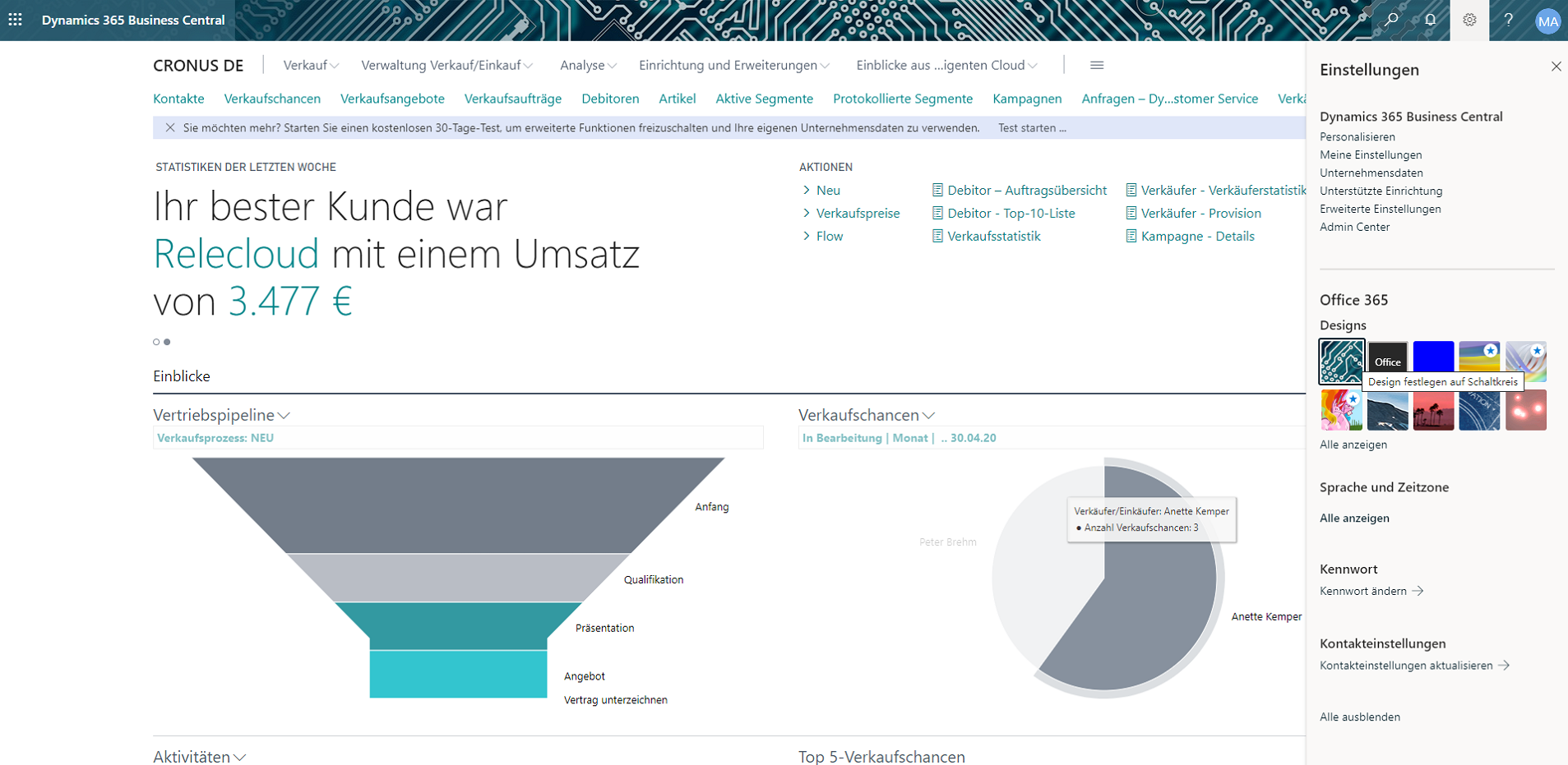Open Erweiterte Einstellungen
The height and width of the screenshot is (765, 1568).
[x=1381, y=209]
